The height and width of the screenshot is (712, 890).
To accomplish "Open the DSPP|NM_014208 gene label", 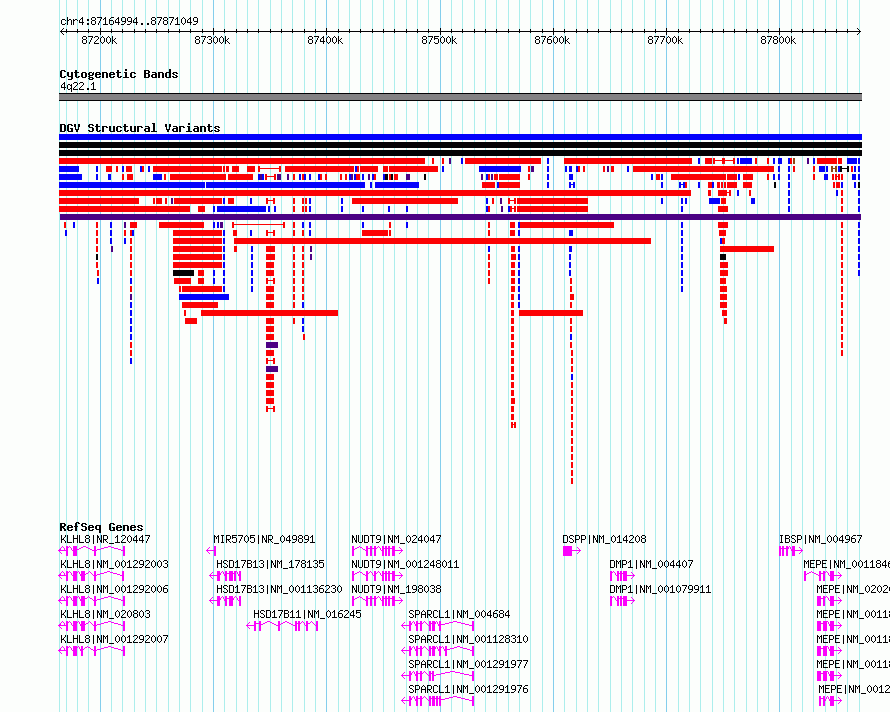I will pyautogui.click(x=604, y=539).
